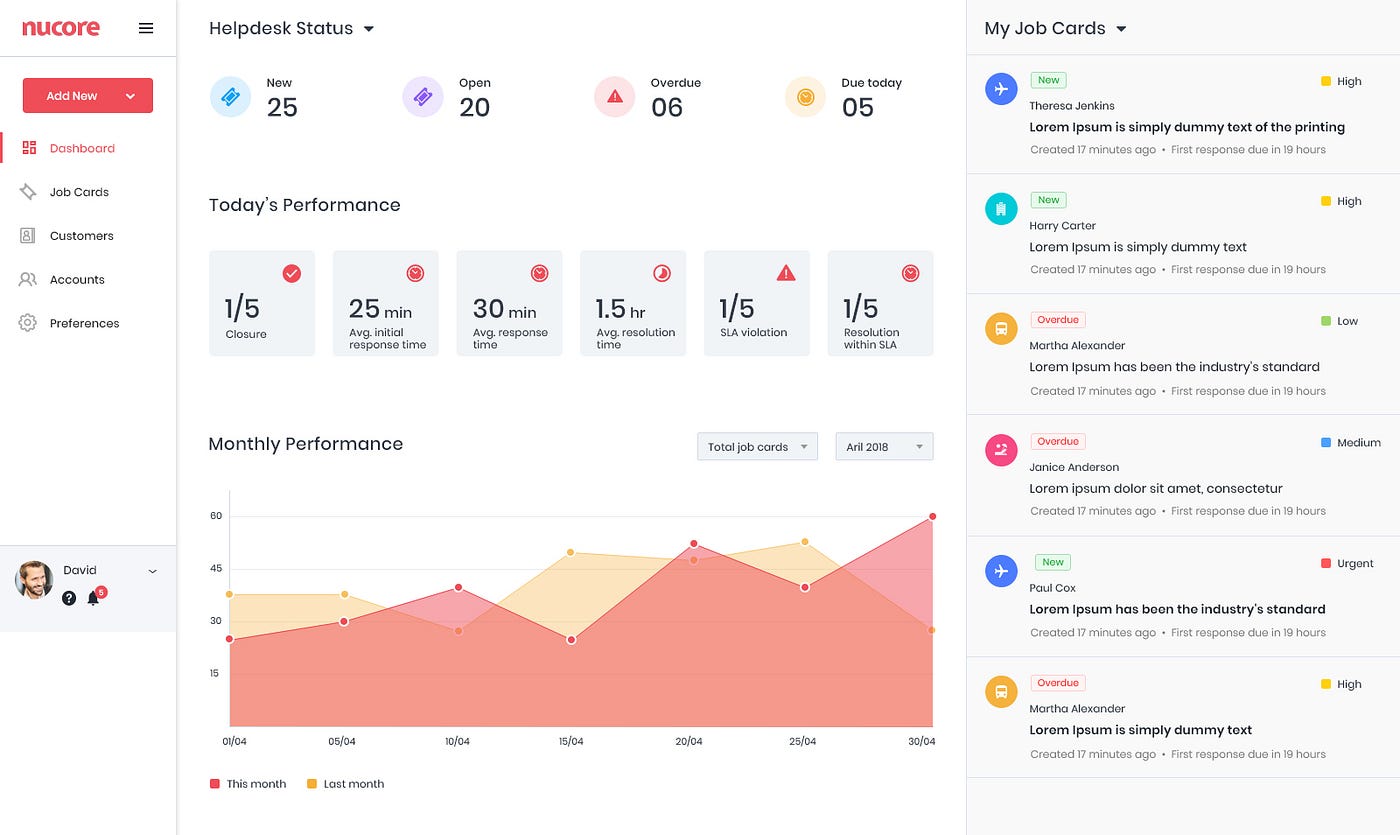Open the Helpdesk Status dropdown
The width and height of the screenshot is (1400, 835).
tap(370, 29)
